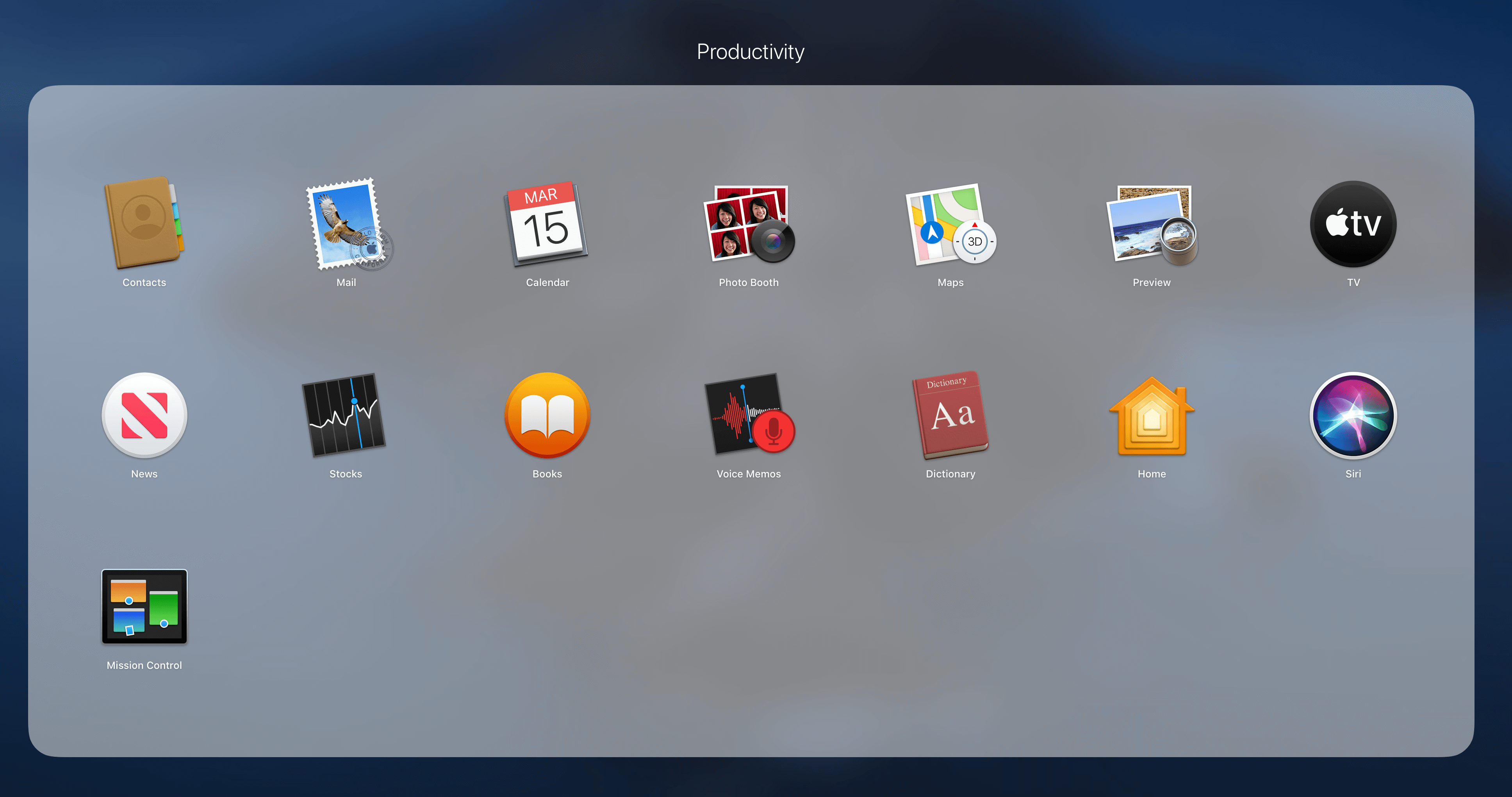Click the "Voice Memos" label text
1512x797 pixels.
(749, 474)
